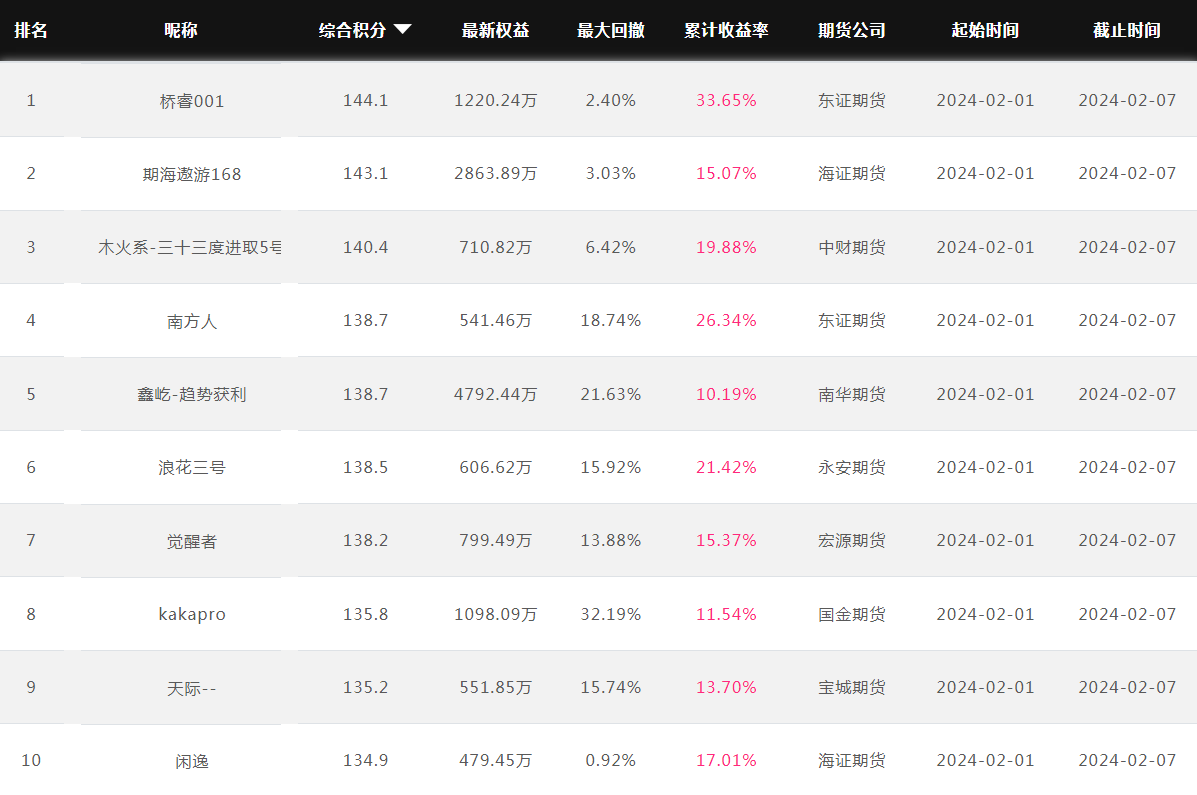Select the nickname 闲逸
Screen dimensions: 1197x795
(x=192, y=761)
